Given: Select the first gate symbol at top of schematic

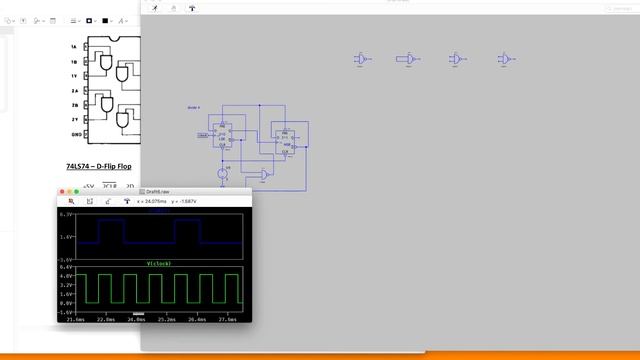Looking at the screenshot, I should pyautogui.click(x=362, y=59).
